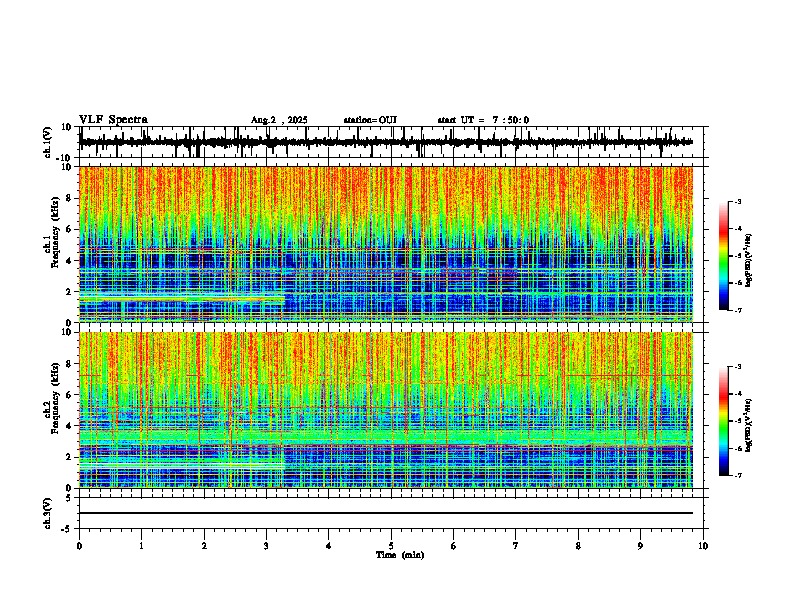Click the ch.2 "Frequency (kHz)" axis label

[55, 398]
